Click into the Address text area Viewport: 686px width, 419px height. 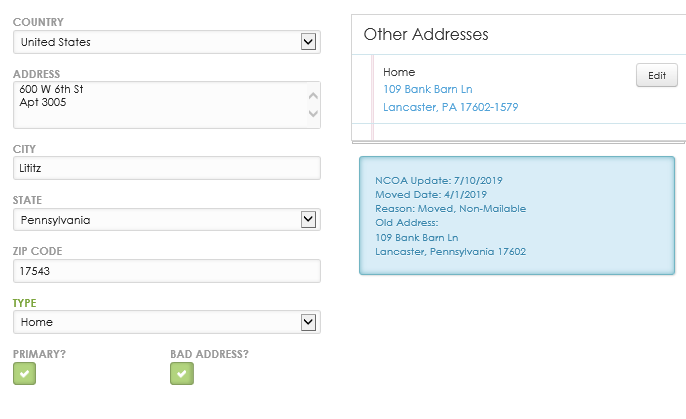(160, 104)
